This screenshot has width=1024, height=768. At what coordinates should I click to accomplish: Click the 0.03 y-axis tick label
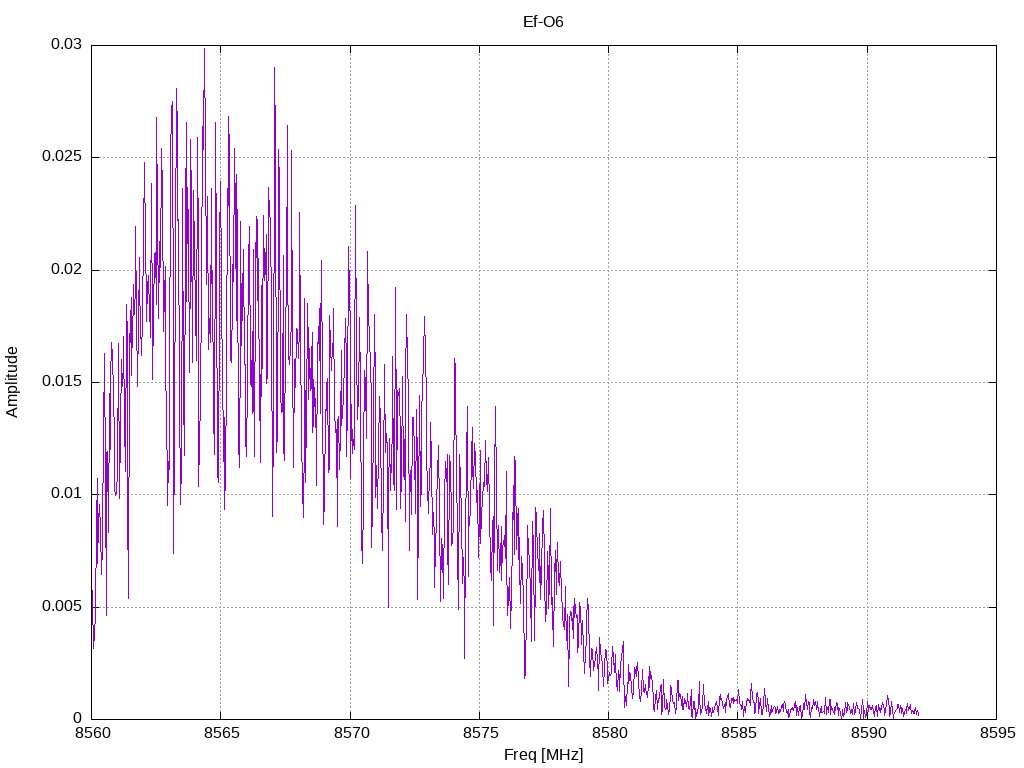point(67,44)
